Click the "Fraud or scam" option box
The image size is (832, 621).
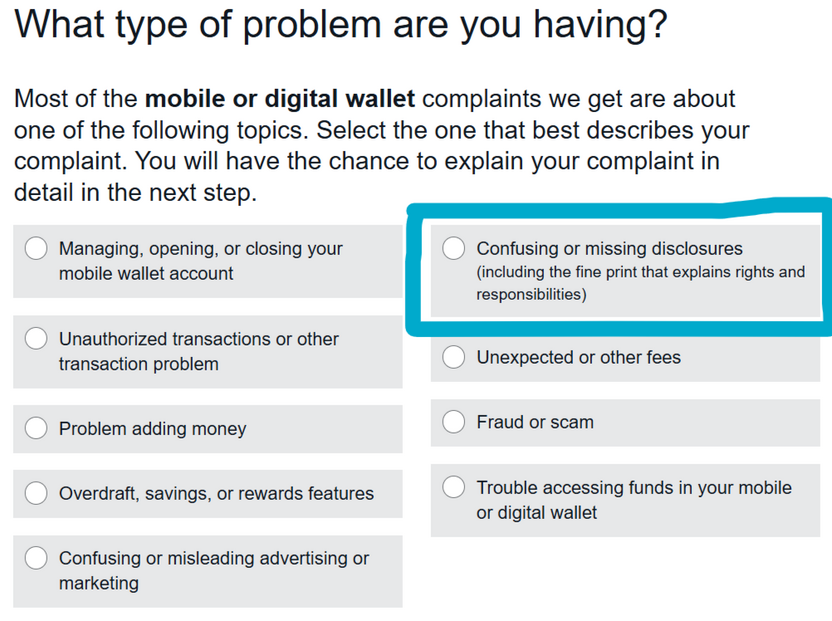point(600,422)
